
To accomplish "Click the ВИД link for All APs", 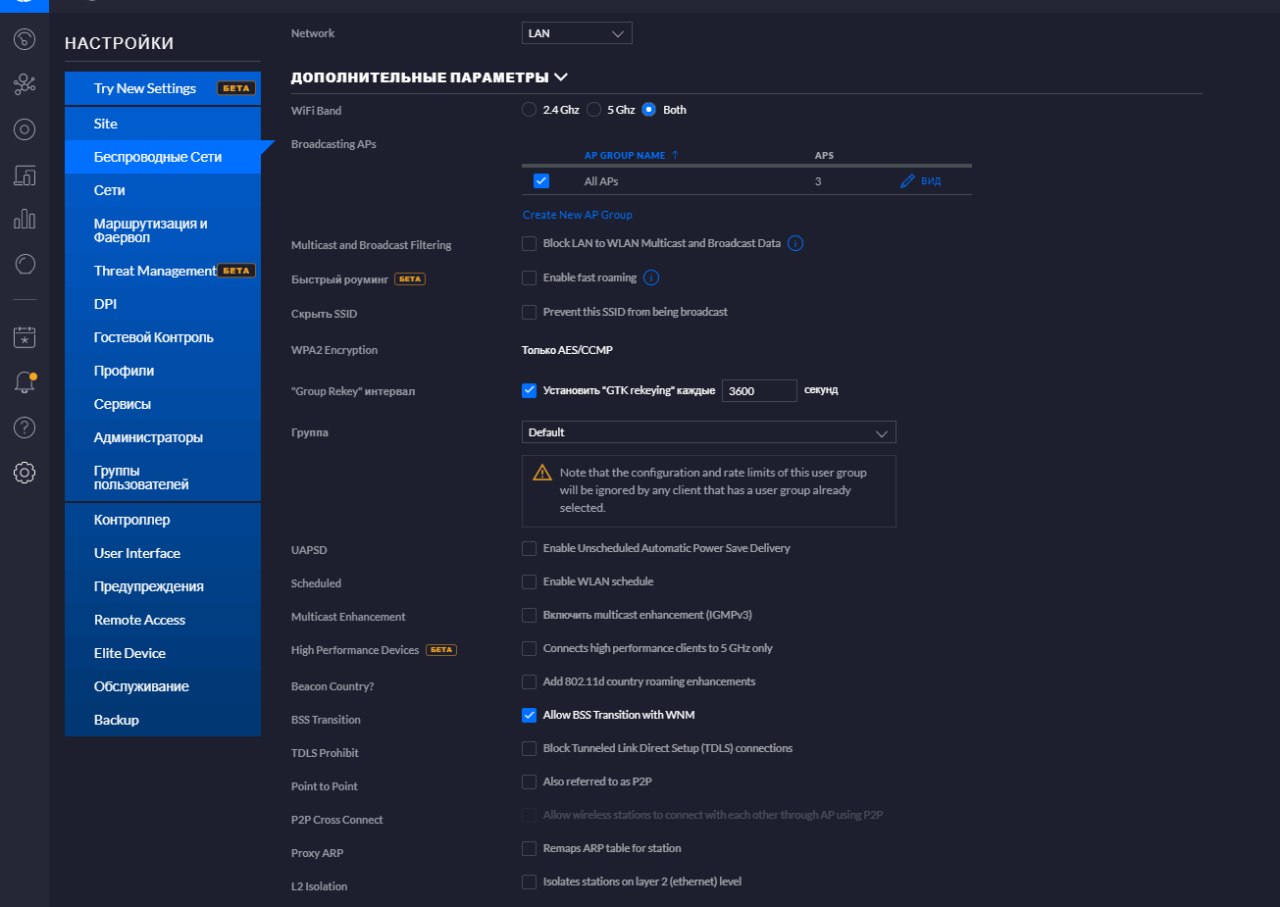I will click(x=931, y=181).
